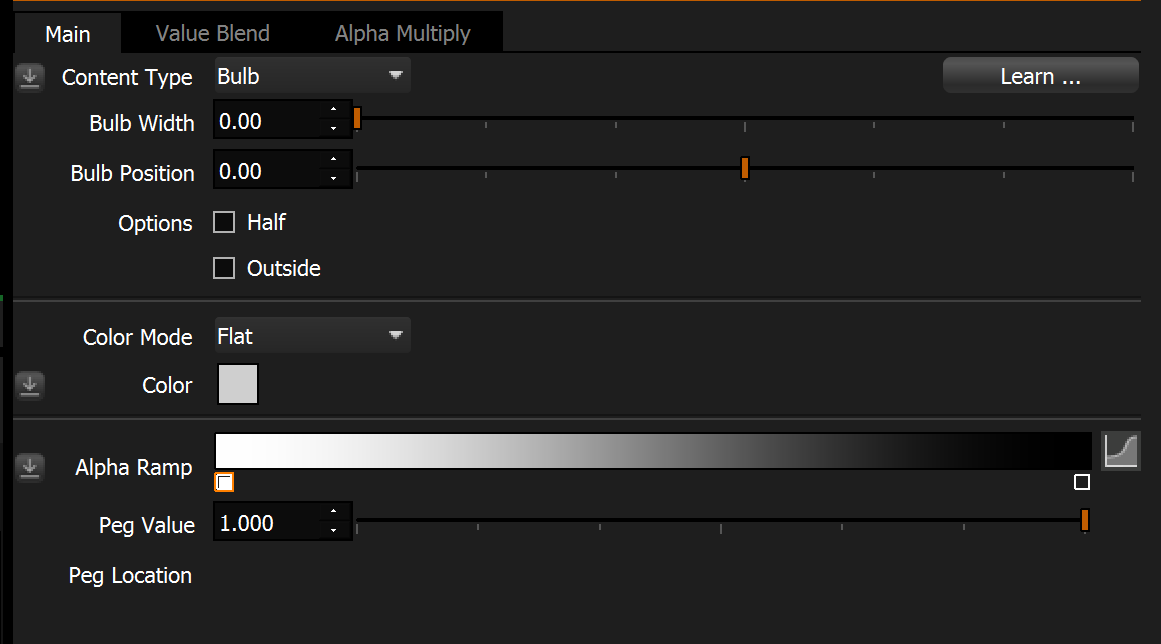Open the flat Color swatch picker
Viewport: 1161px width, 644px height.
click(x=238, y=385)
